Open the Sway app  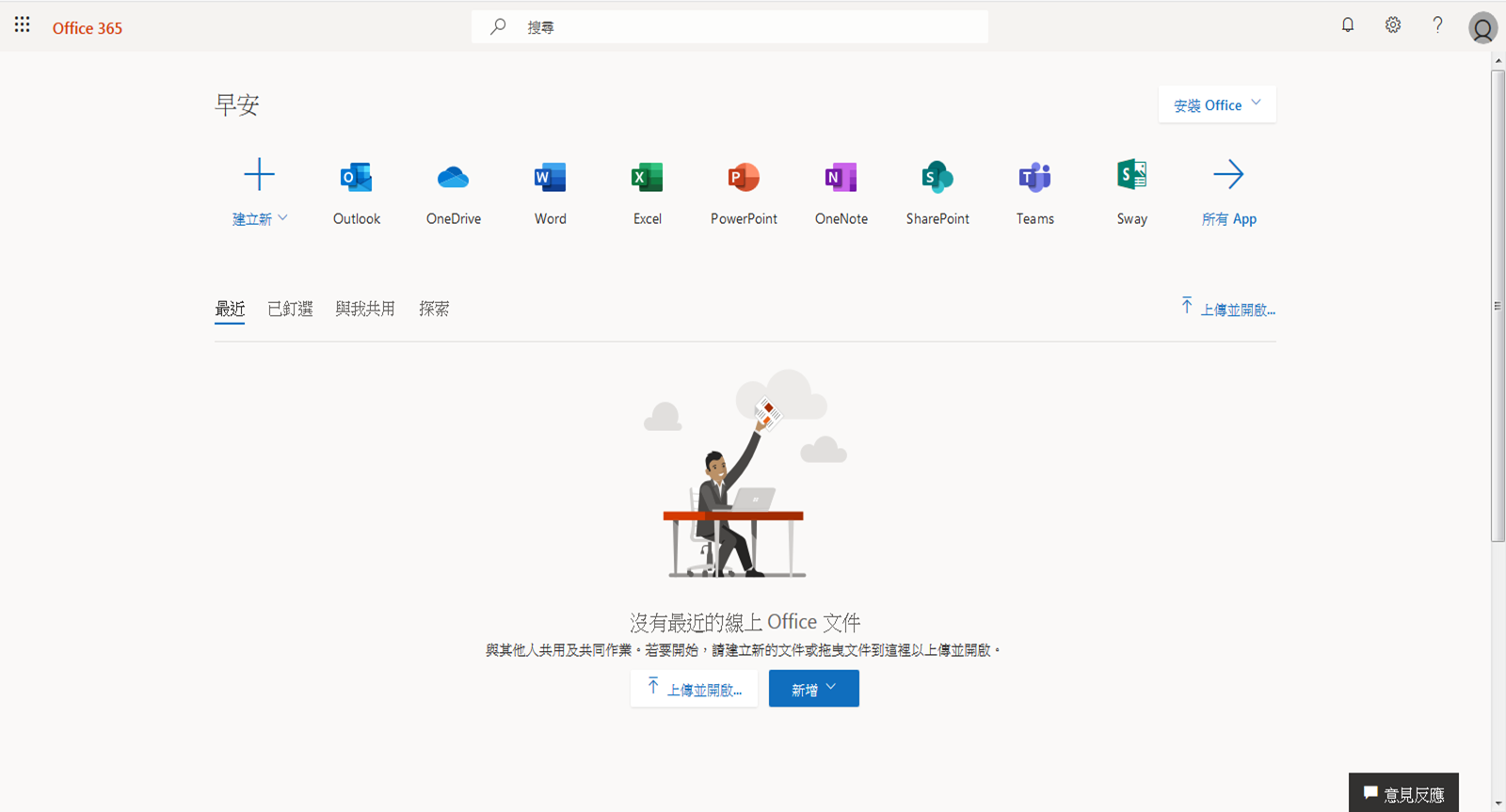click(1132, 193)
